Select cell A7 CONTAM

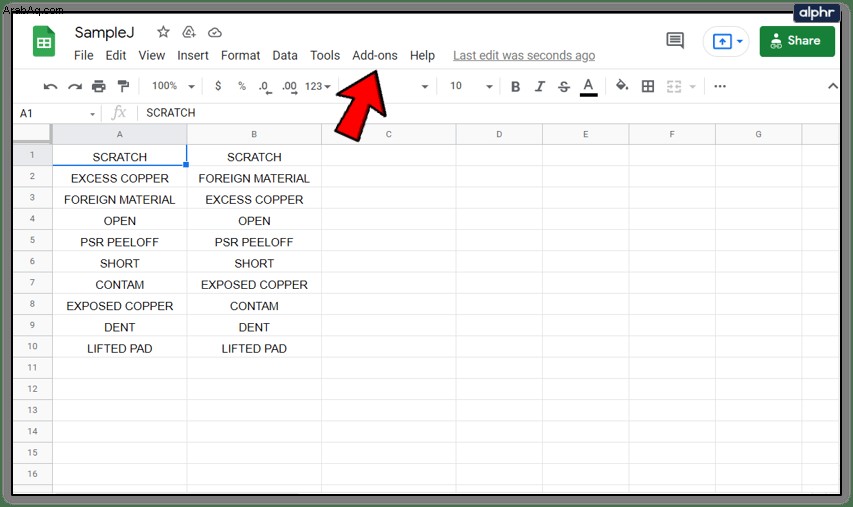click(120, 285)
